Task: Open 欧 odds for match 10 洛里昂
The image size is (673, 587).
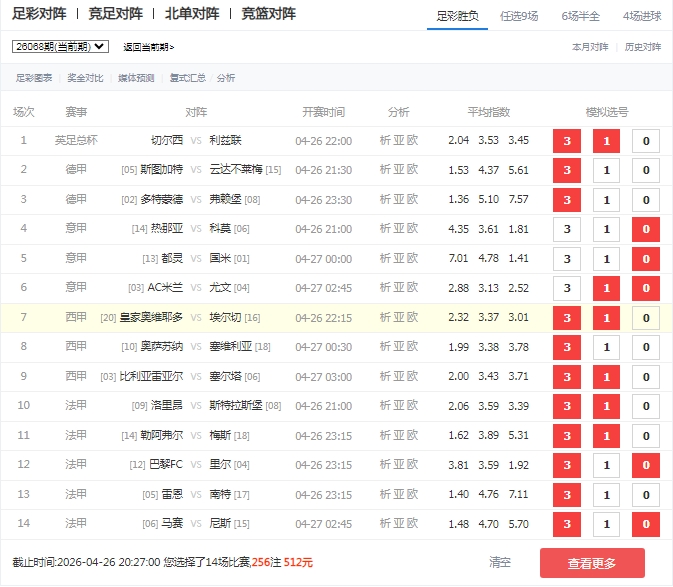Action: pyautogui.click(x=413, y=406)
